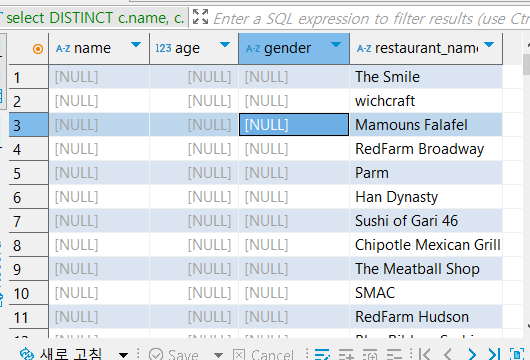Click the orange record-mode icon in the grid corner
Viewport: 530px width, 360px height.
38,49
